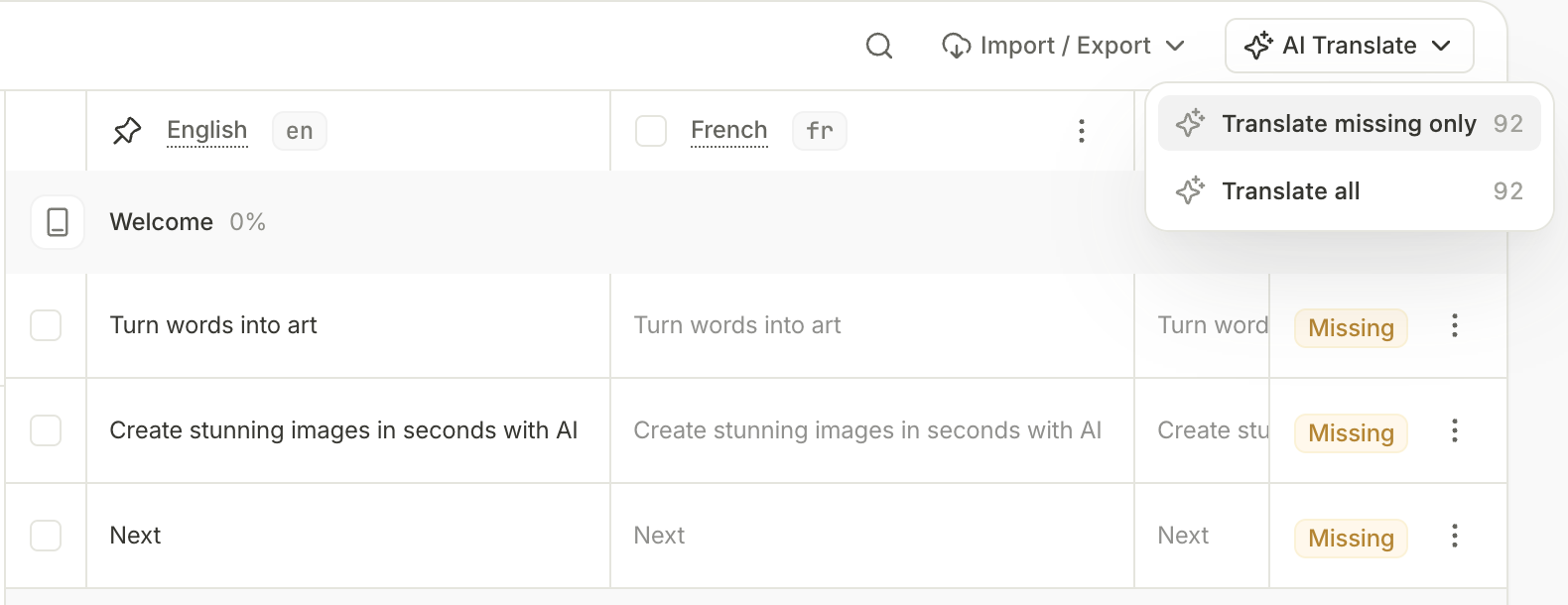Image resolution: width=1568 pixels, height=605 pixels.
Task: Click third-column cell 'Next'
Action: point(1202,536)
